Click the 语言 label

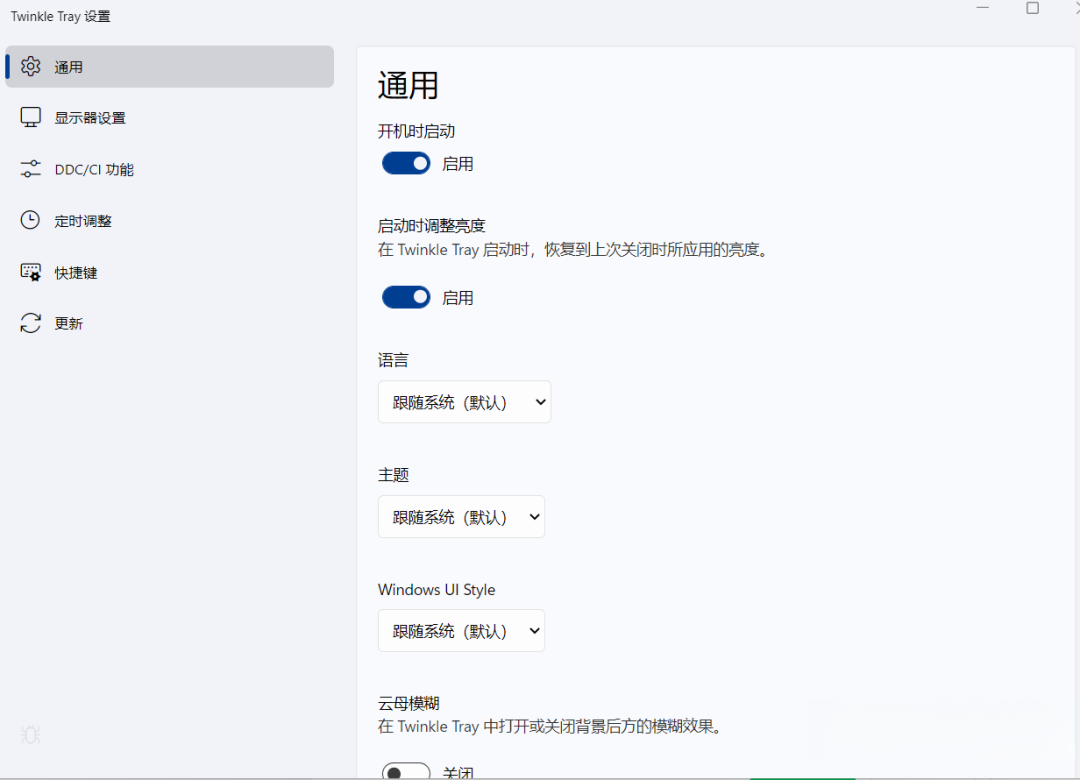393,360
